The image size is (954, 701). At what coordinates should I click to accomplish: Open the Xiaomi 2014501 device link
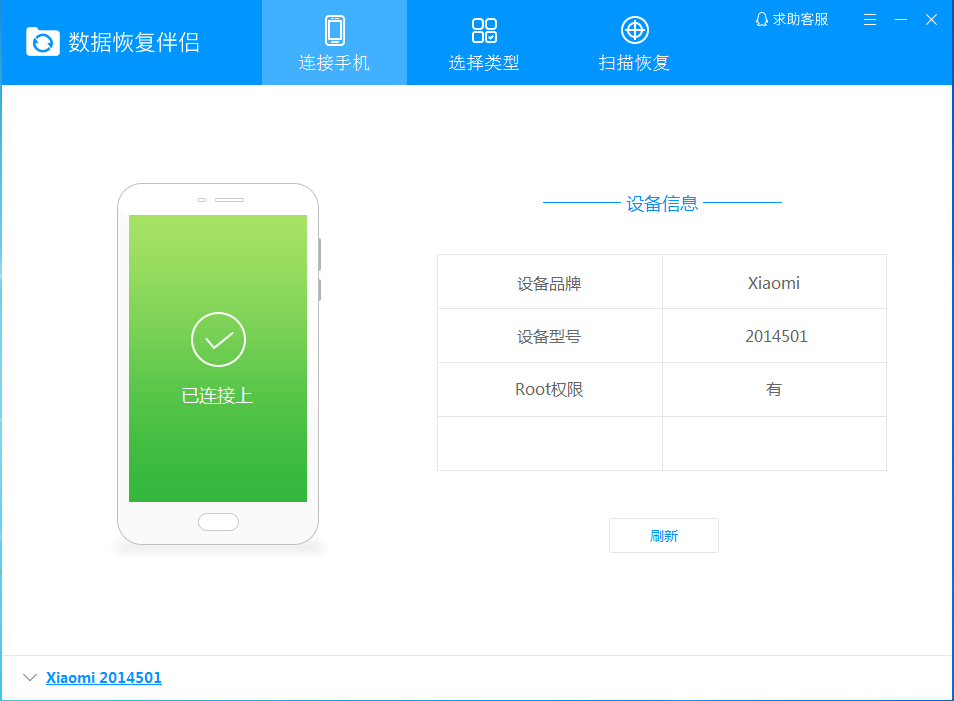[x=104, y=677]
